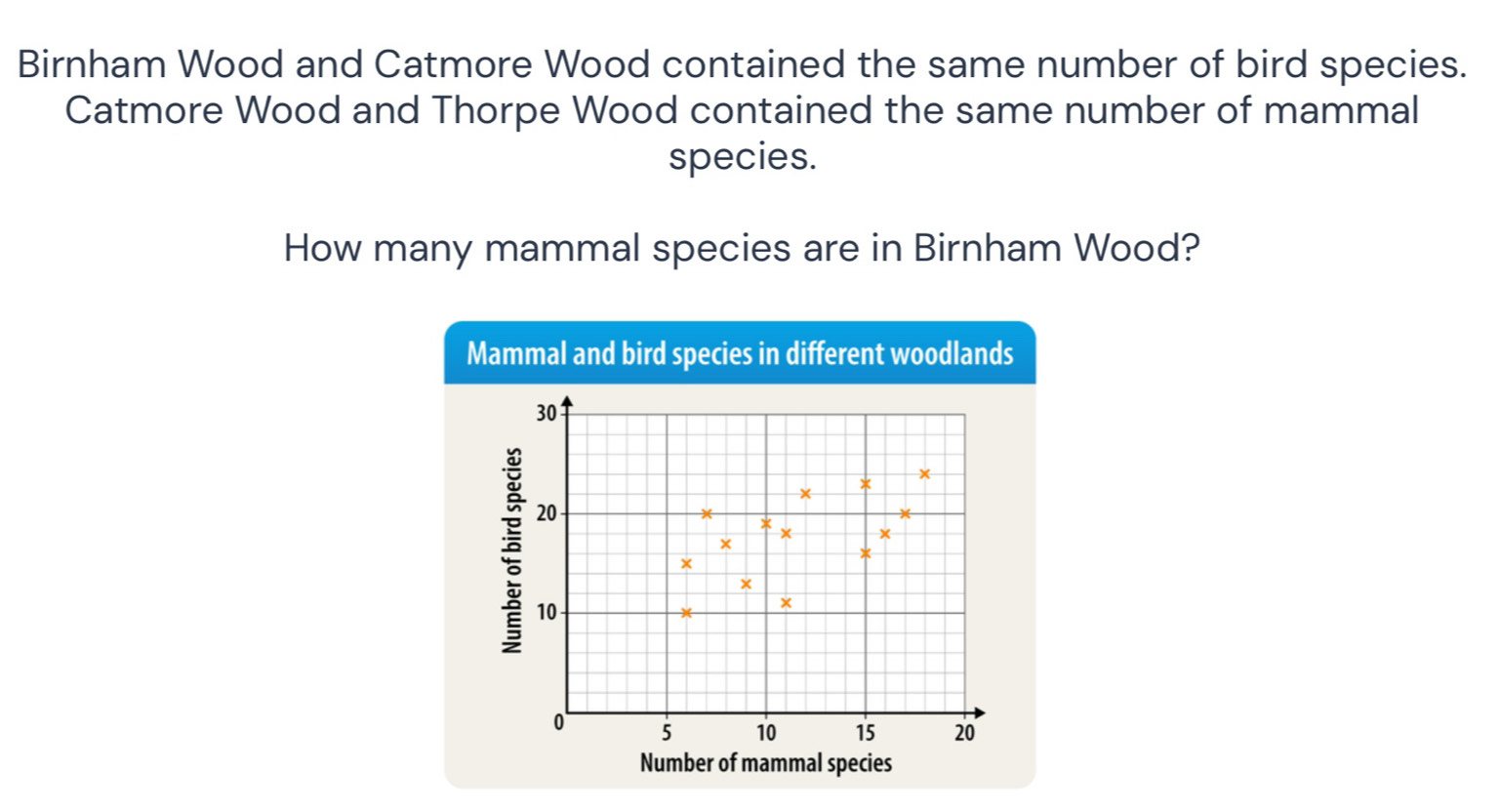Click the point at 15 mammals, 23 birds

[865, 484]
